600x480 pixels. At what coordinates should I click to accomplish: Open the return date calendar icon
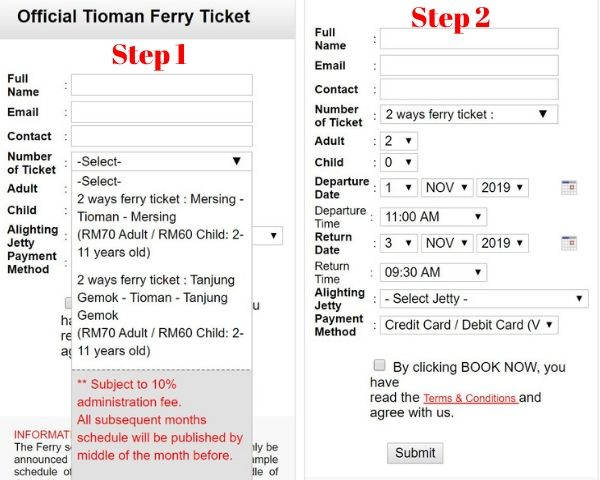[x=569, y=243]
